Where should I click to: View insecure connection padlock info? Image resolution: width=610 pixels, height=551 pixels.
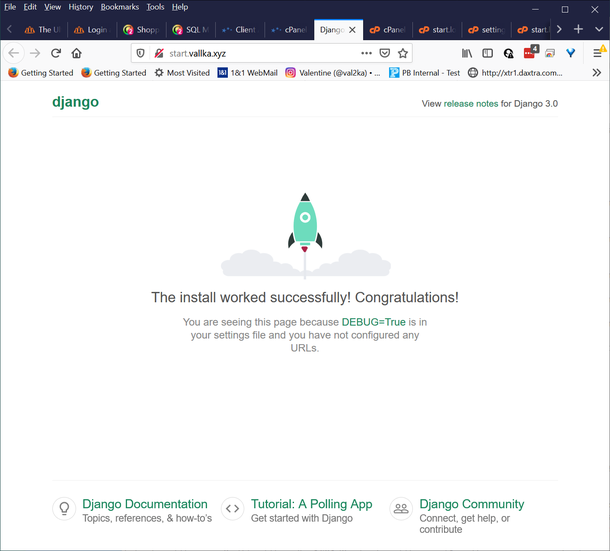pos(159,53)
